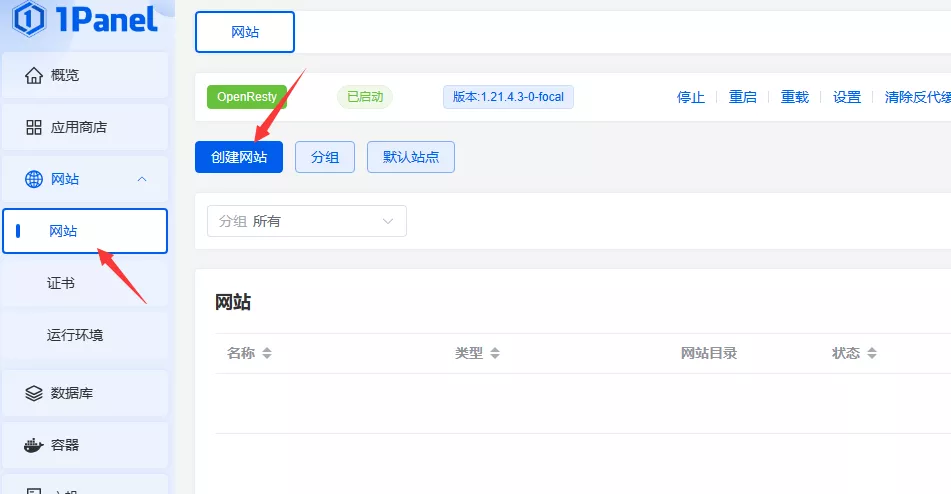Open the 概览 overview home icon
This screenshot has width=951, height=494.
coord(34,75)
